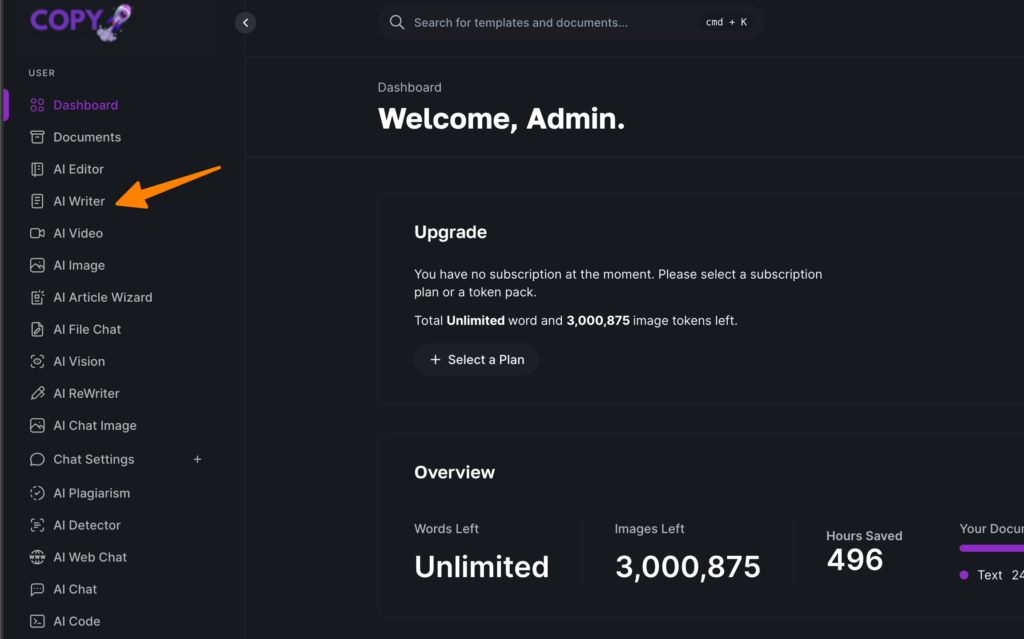Select AI File Chat menu item
The height and width of the screenshot is (639, 1024).
[87, 329]
